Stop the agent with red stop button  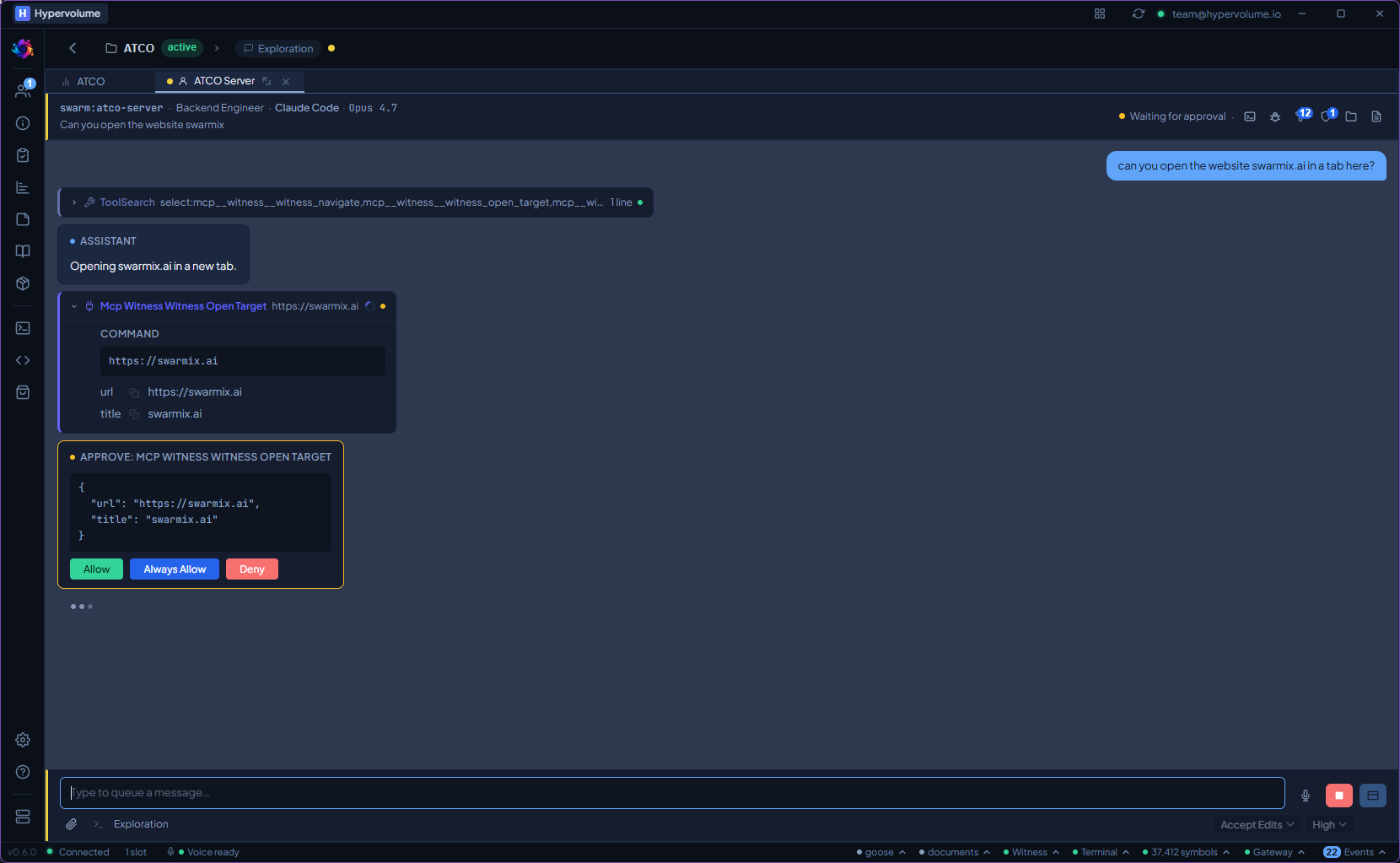coord(1339,796)
